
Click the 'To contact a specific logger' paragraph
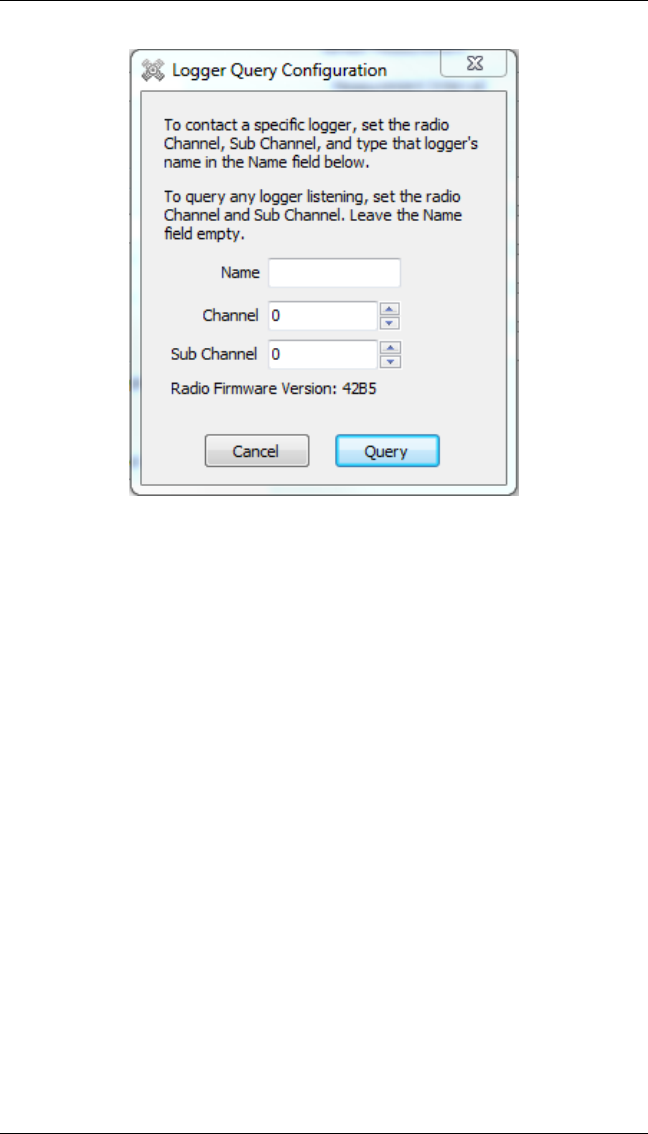321,143
